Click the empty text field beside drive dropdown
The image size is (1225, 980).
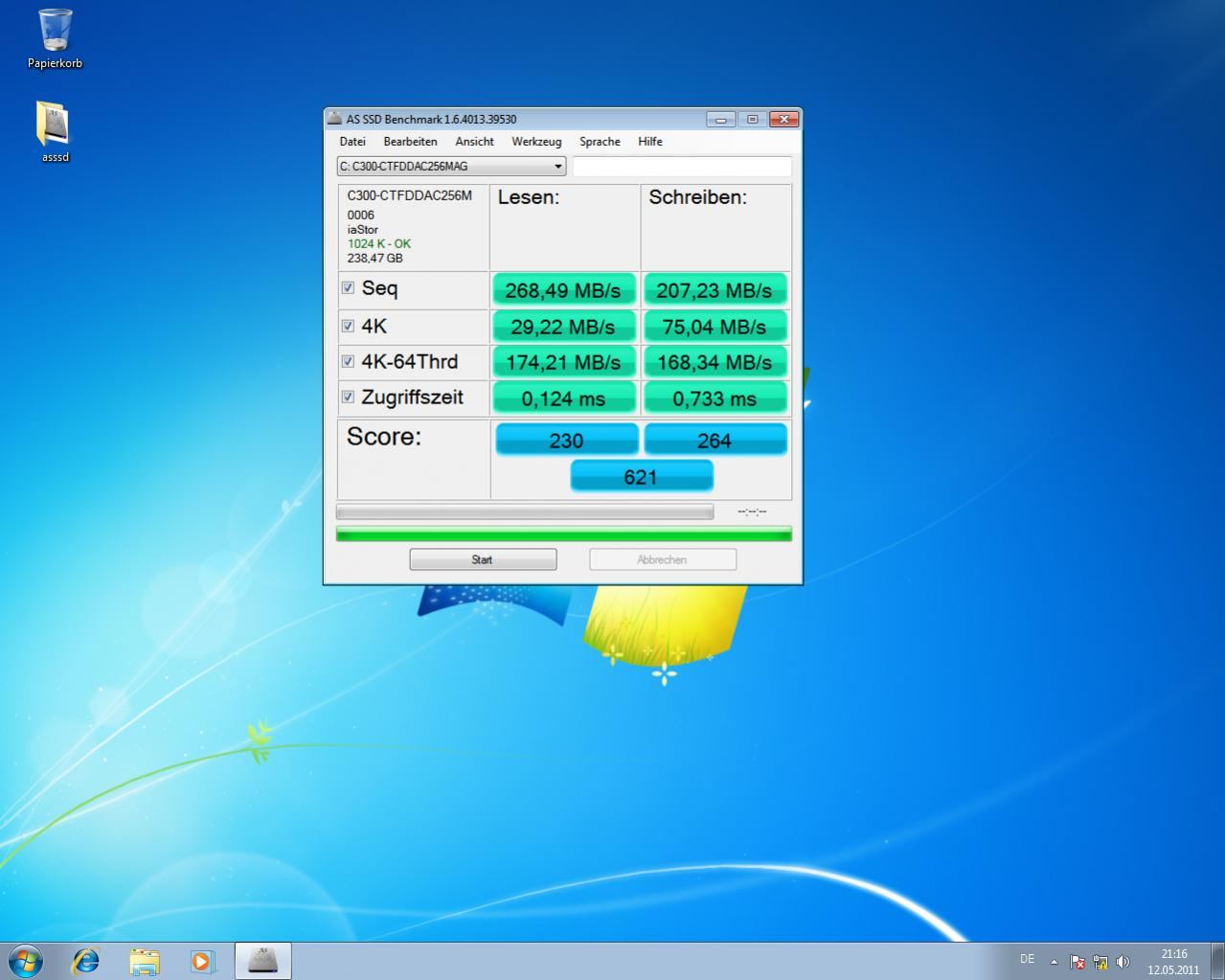tap(682, 166)
